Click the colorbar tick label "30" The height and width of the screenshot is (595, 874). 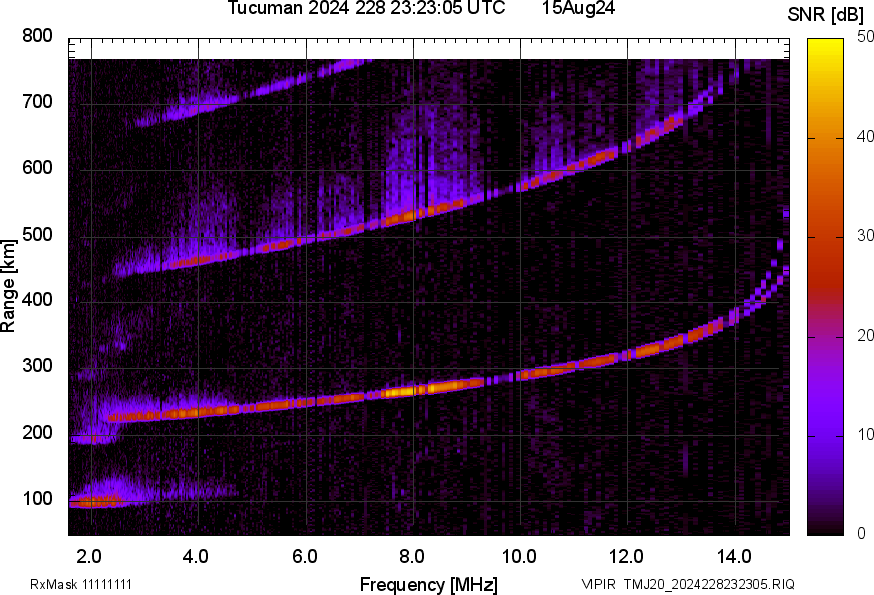[865, 236]
